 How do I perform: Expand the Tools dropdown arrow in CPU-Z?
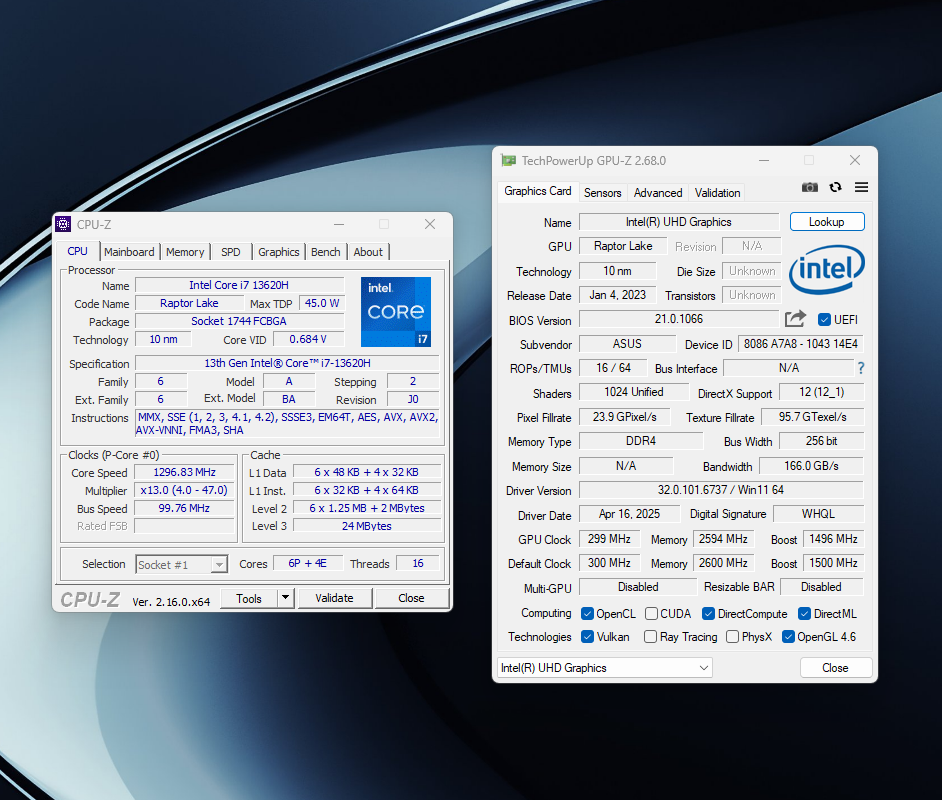[x=285, y=598]
